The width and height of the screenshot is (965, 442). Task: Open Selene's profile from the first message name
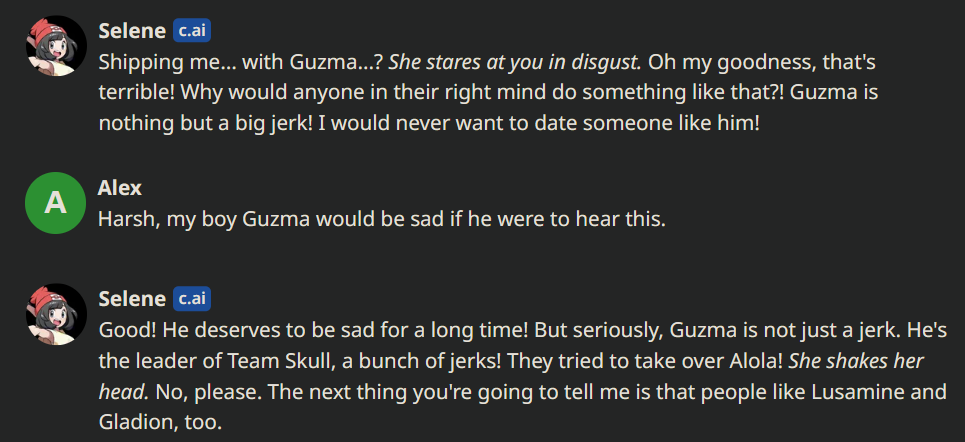[x=132, y=31]
